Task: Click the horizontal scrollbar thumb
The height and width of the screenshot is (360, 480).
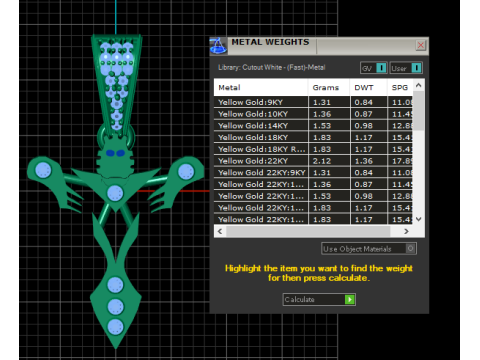Action: (x=308, y=231)
